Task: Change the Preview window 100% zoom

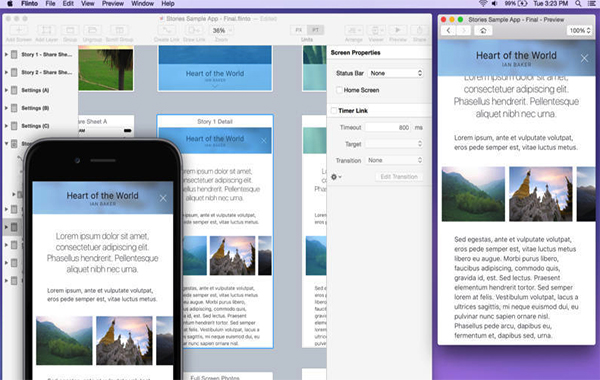Action: point(579,31)
